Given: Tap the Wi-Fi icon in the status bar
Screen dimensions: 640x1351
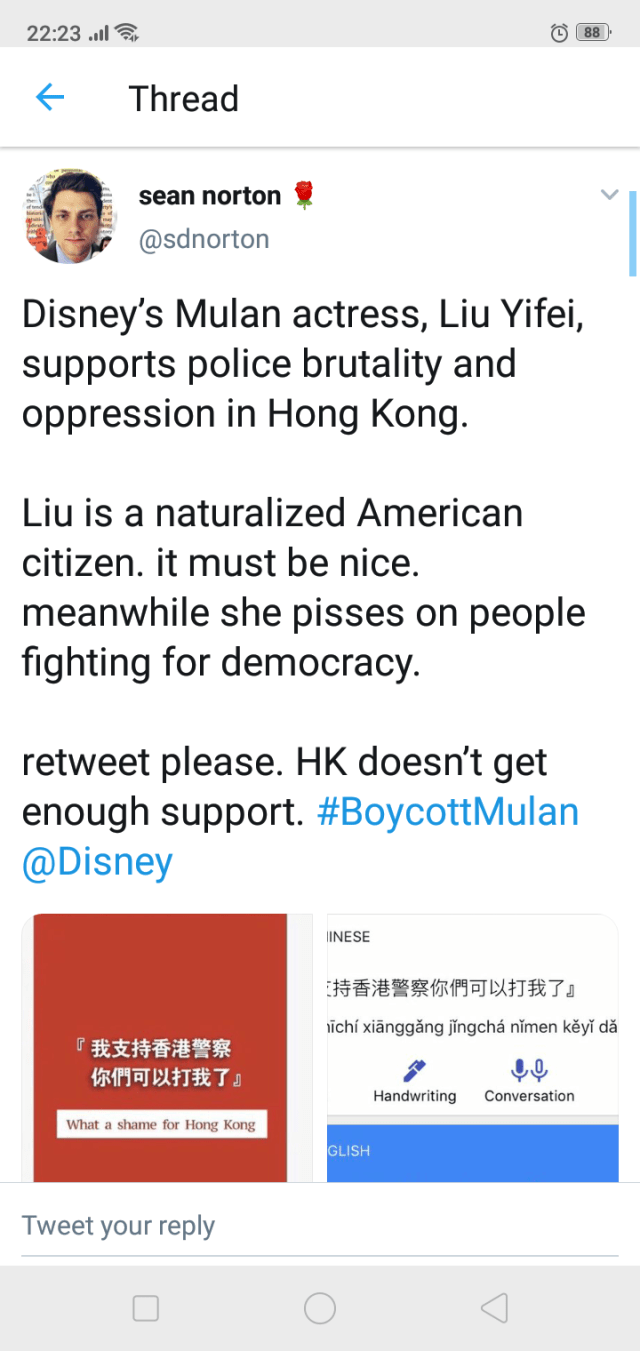Looking at the screenshot, I should click(x=127, y=32).
